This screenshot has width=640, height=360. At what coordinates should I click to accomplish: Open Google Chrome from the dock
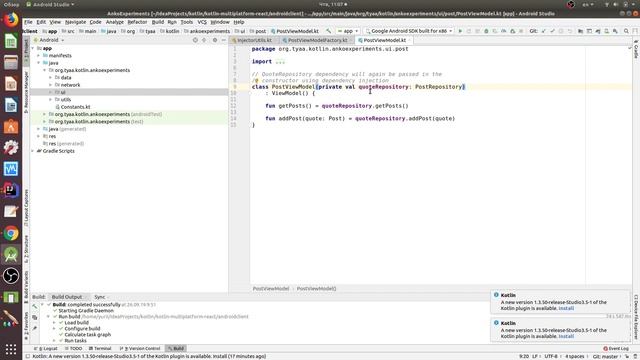coord(11,233)
